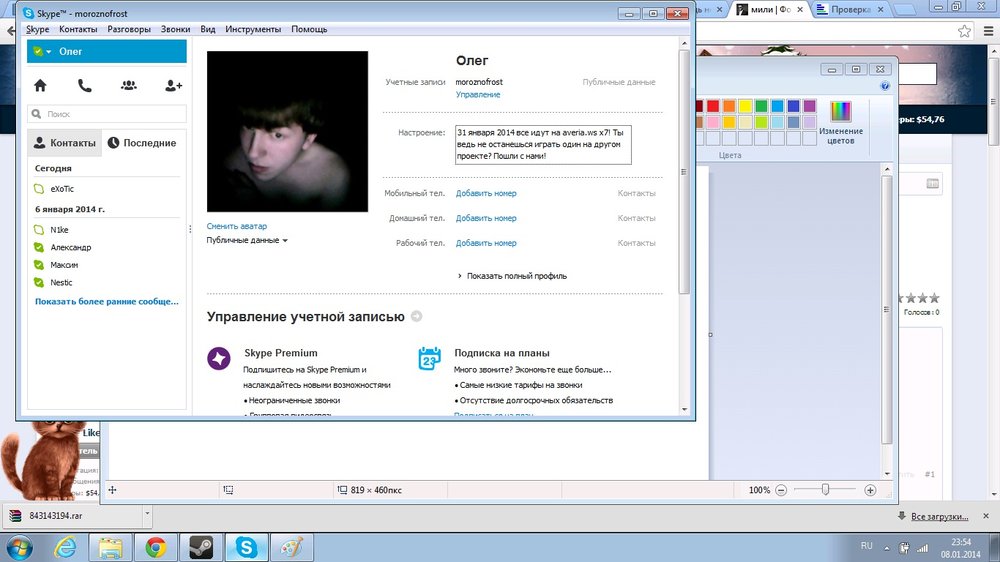Click the Сменить аватар link
1000x562 pixels.
point(237,226)
